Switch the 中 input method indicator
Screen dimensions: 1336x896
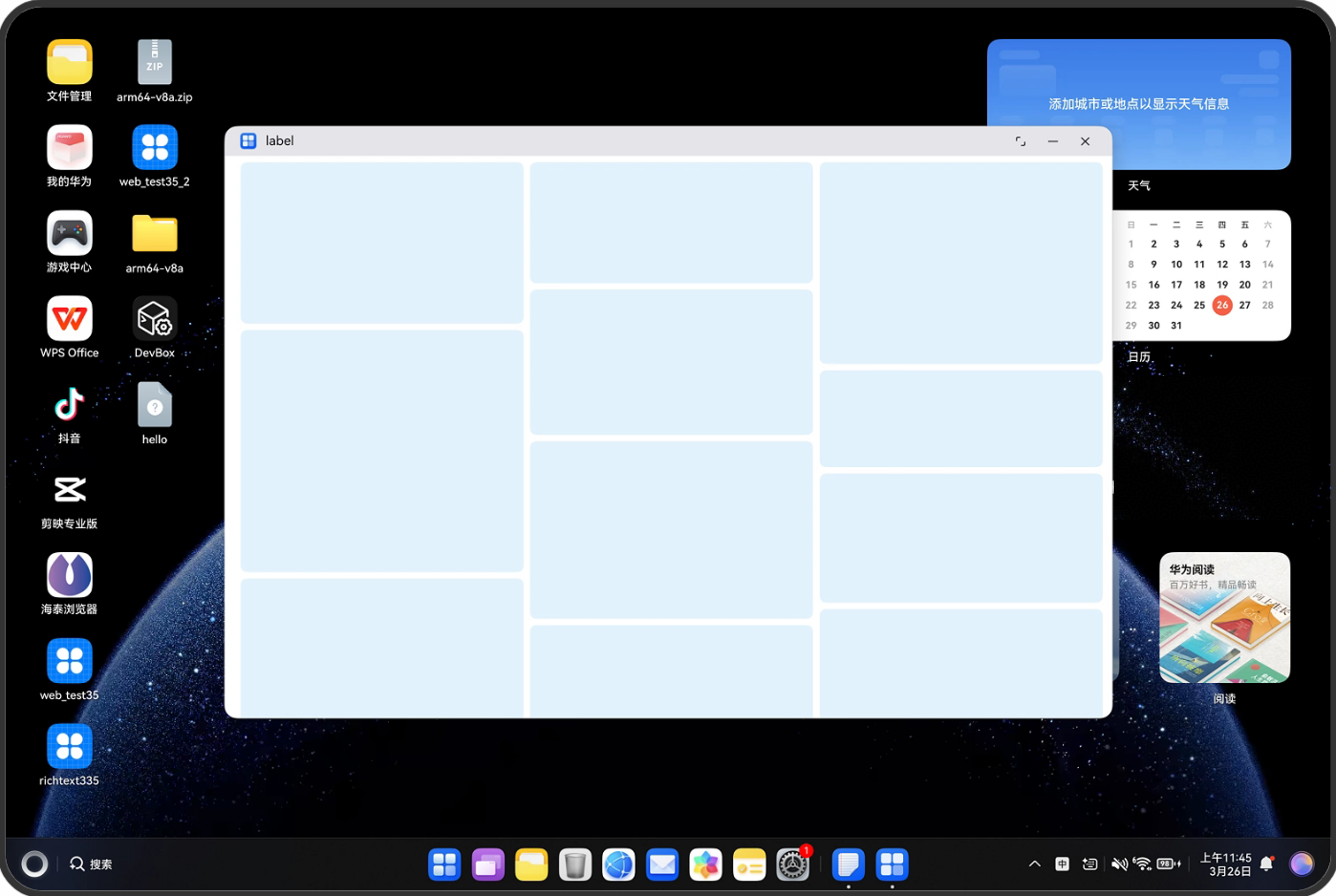[1062, 864]
